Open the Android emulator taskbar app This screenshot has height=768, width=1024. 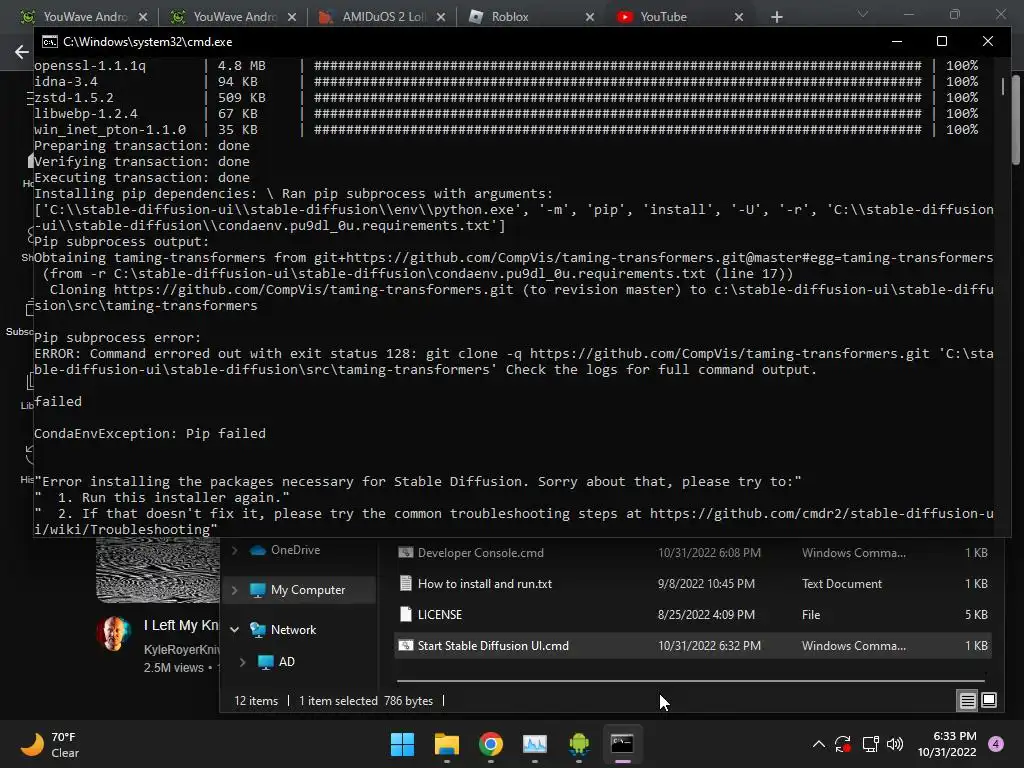coord(579,744)
